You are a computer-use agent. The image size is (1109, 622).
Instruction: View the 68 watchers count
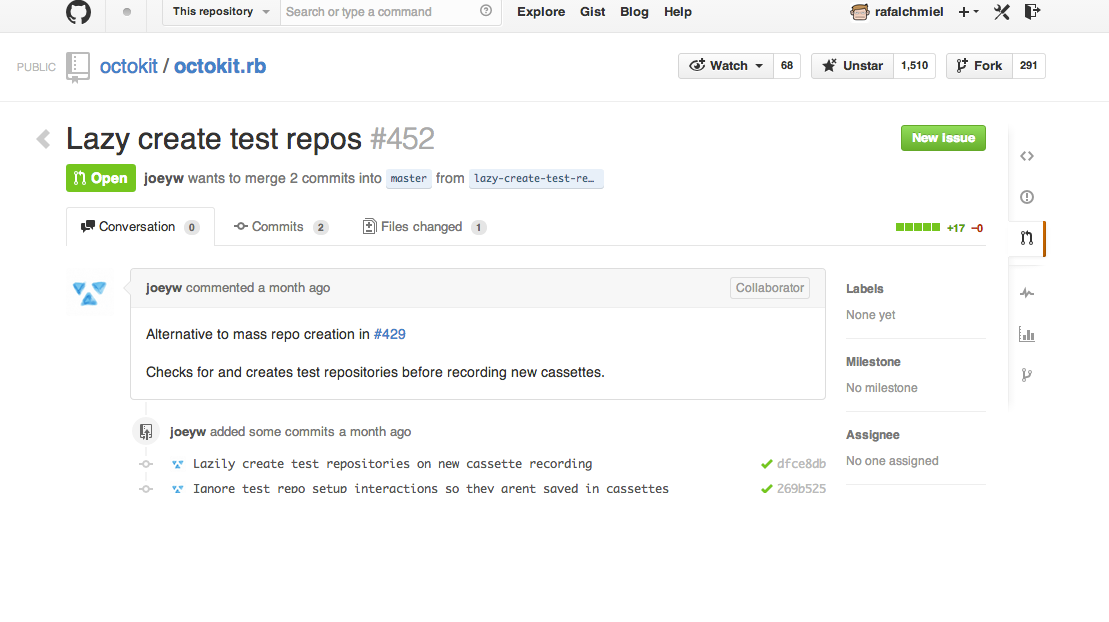(787, 66)
